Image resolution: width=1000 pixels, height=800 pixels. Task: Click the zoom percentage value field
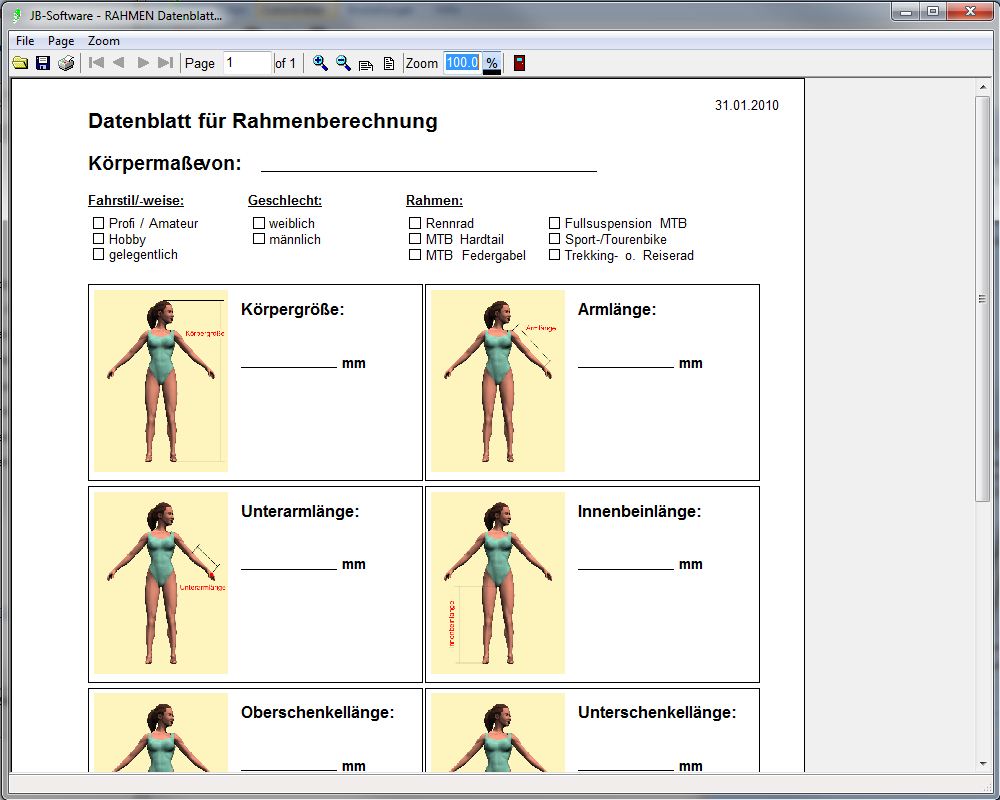click(461, 63)
